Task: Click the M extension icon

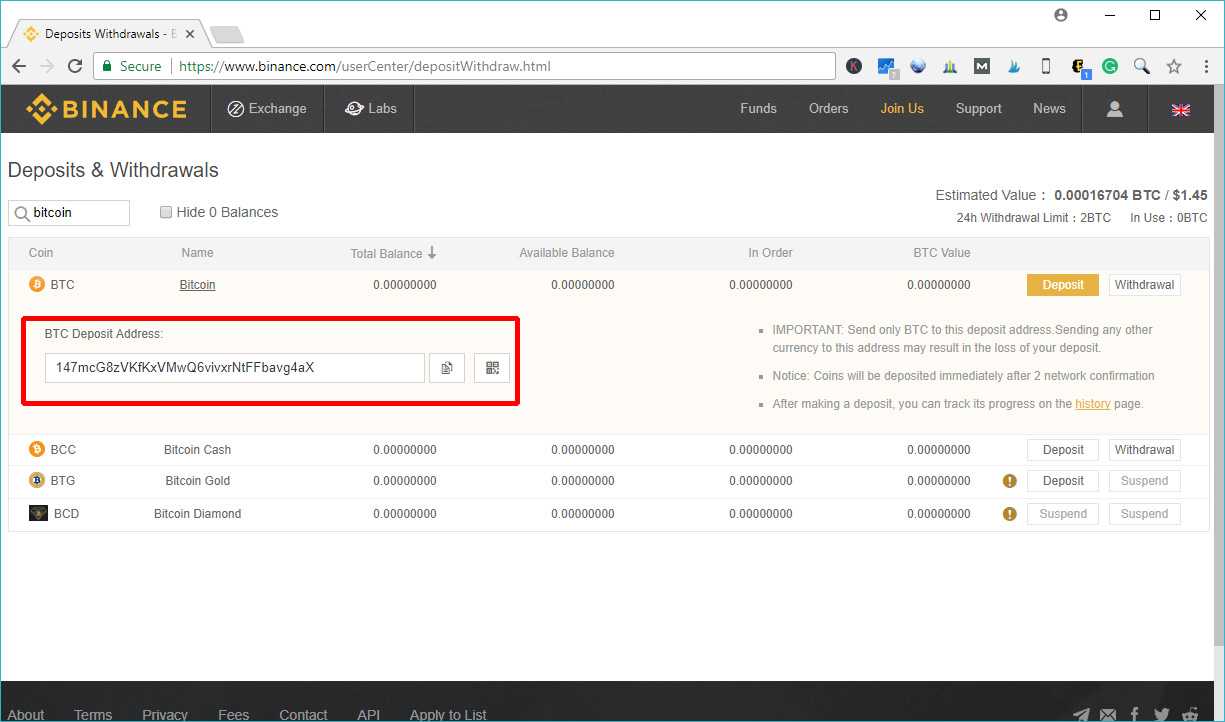Action: coord(982,66)
